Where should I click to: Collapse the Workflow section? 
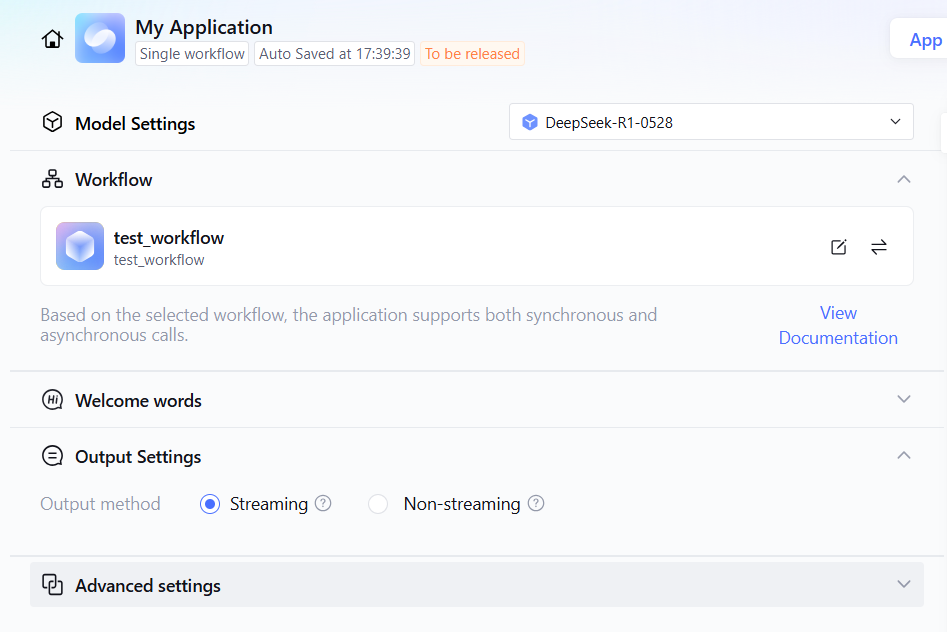tap(904, 179)
